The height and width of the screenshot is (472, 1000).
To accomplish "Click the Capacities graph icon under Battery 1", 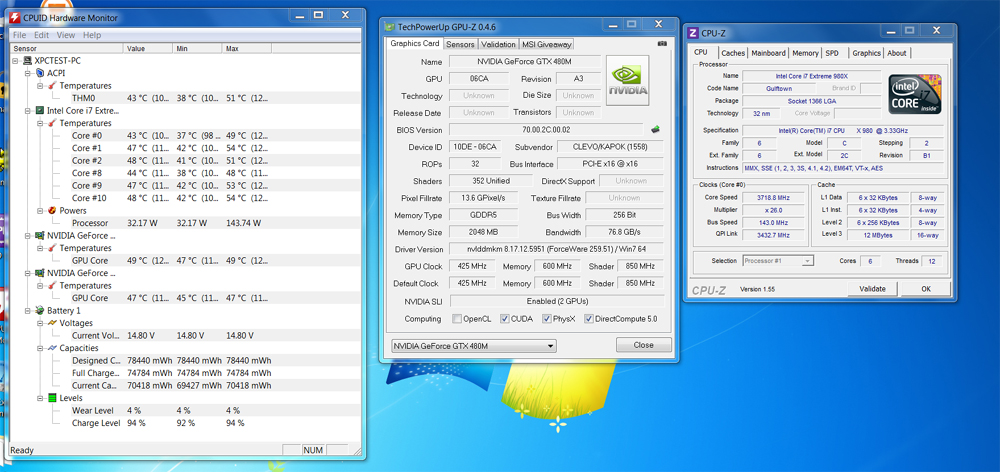I will (x=52, y=348).
